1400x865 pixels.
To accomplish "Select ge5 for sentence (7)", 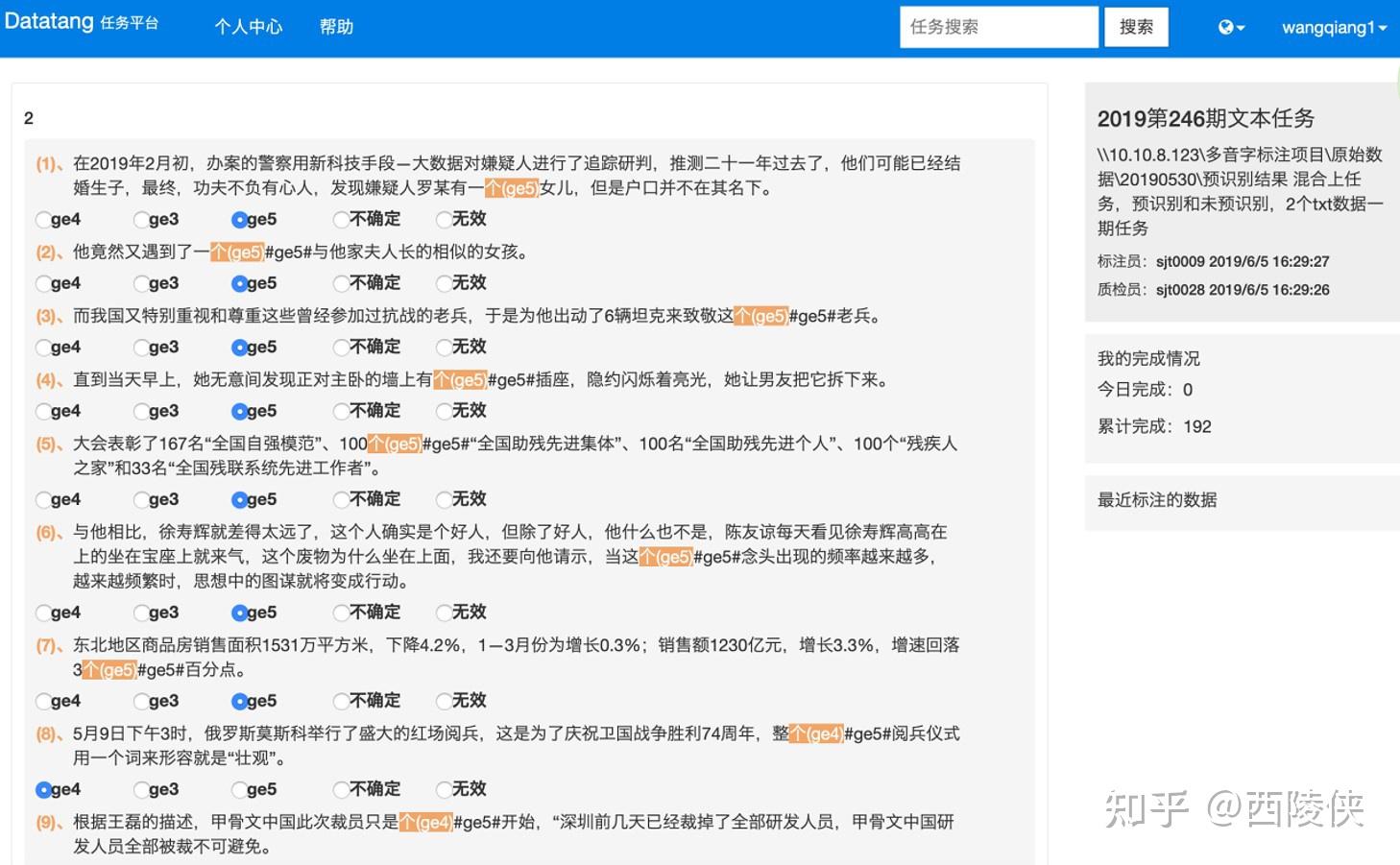I will 239,701.
